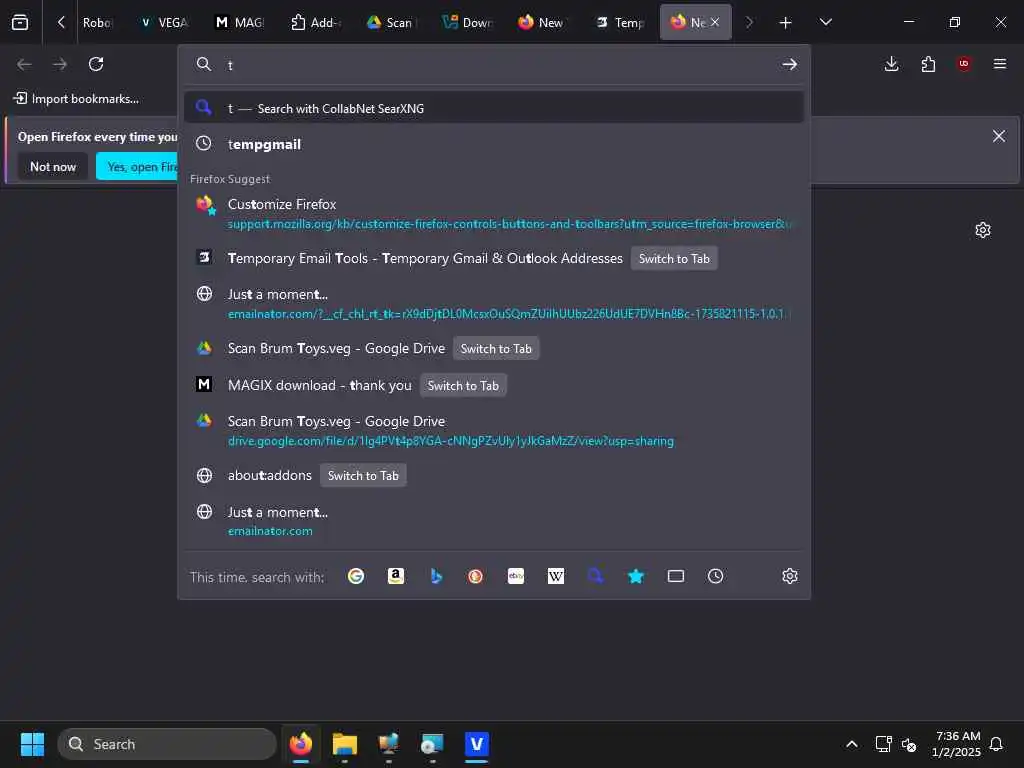
Task: Open new tab page personalize gear
Action: coord(983,230)
